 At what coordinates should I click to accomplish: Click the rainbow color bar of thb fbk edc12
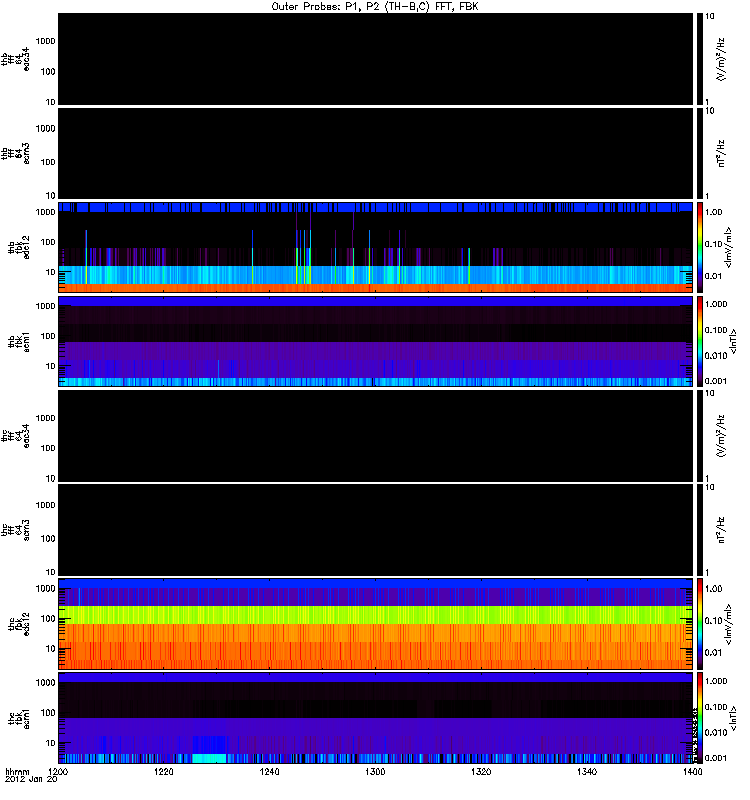click(x=700, y=247)
